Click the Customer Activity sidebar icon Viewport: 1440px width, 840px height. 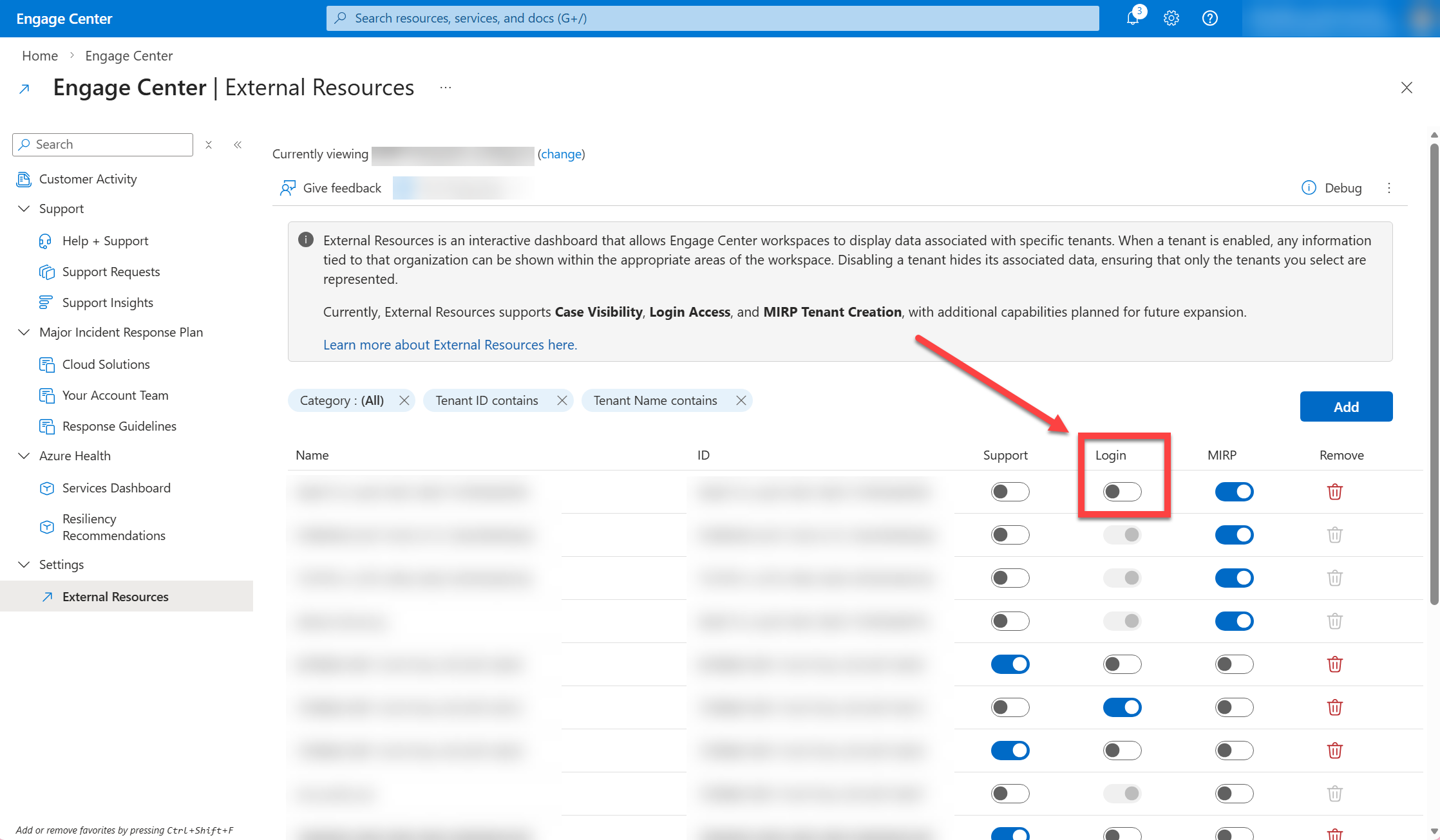point(24,179)
